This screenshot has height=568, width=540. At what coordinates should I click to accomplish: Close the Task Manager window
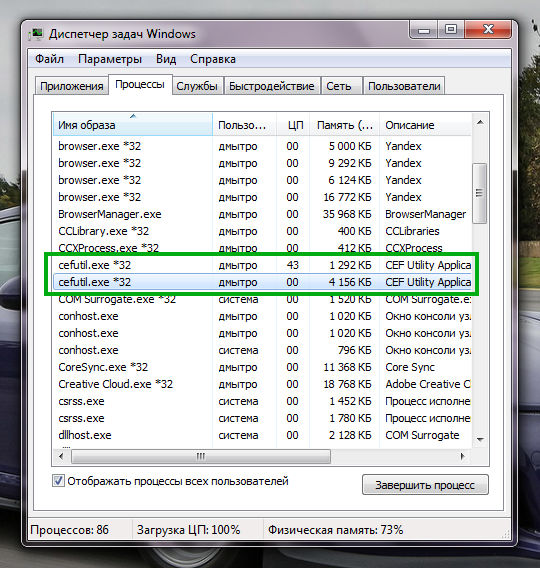coord(488,29)
